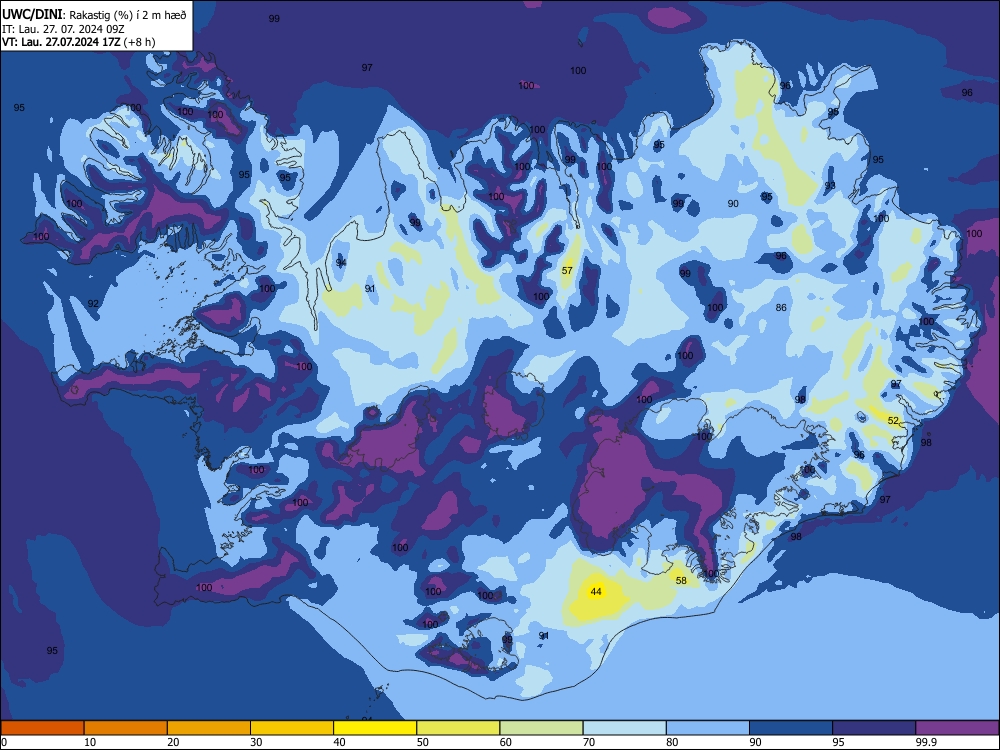1000x750 pixels.
Task: Click the 'VT: Lau. 27.07.2024 17Z (+8 h)' line
Action: [78, 42]
